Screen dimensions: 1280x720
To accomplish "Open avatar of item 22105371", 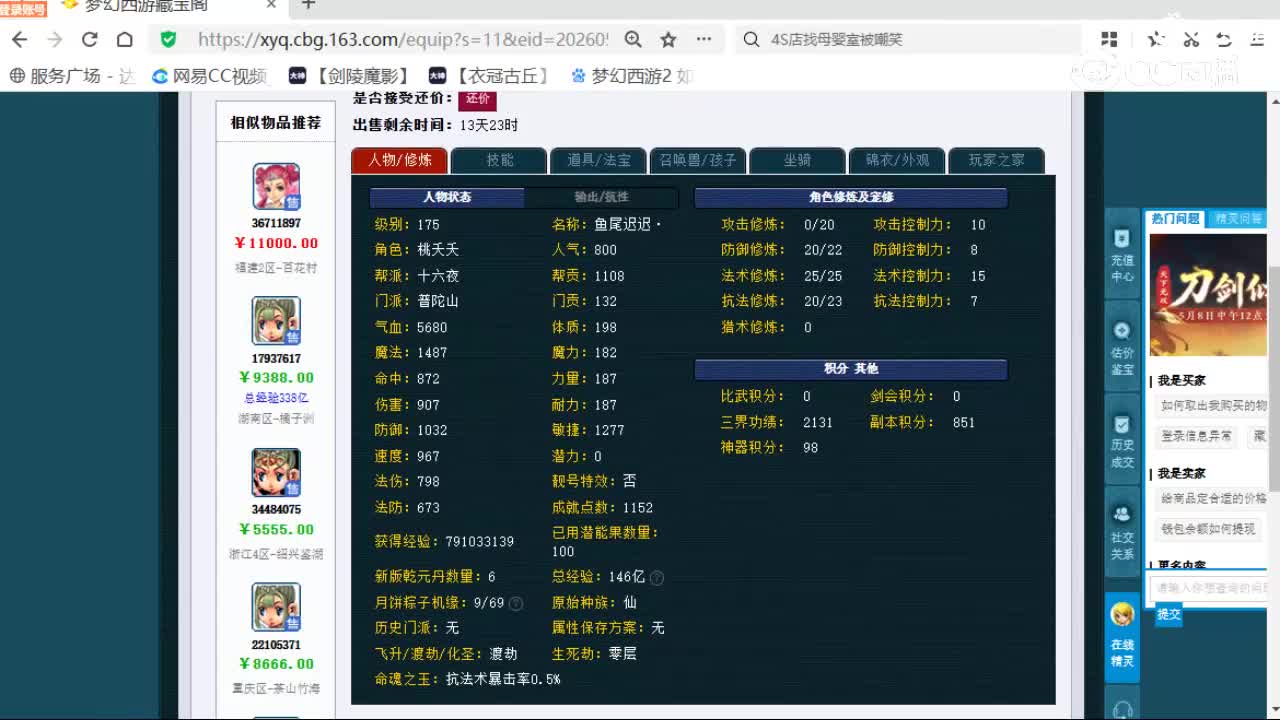I will point(276,608).
